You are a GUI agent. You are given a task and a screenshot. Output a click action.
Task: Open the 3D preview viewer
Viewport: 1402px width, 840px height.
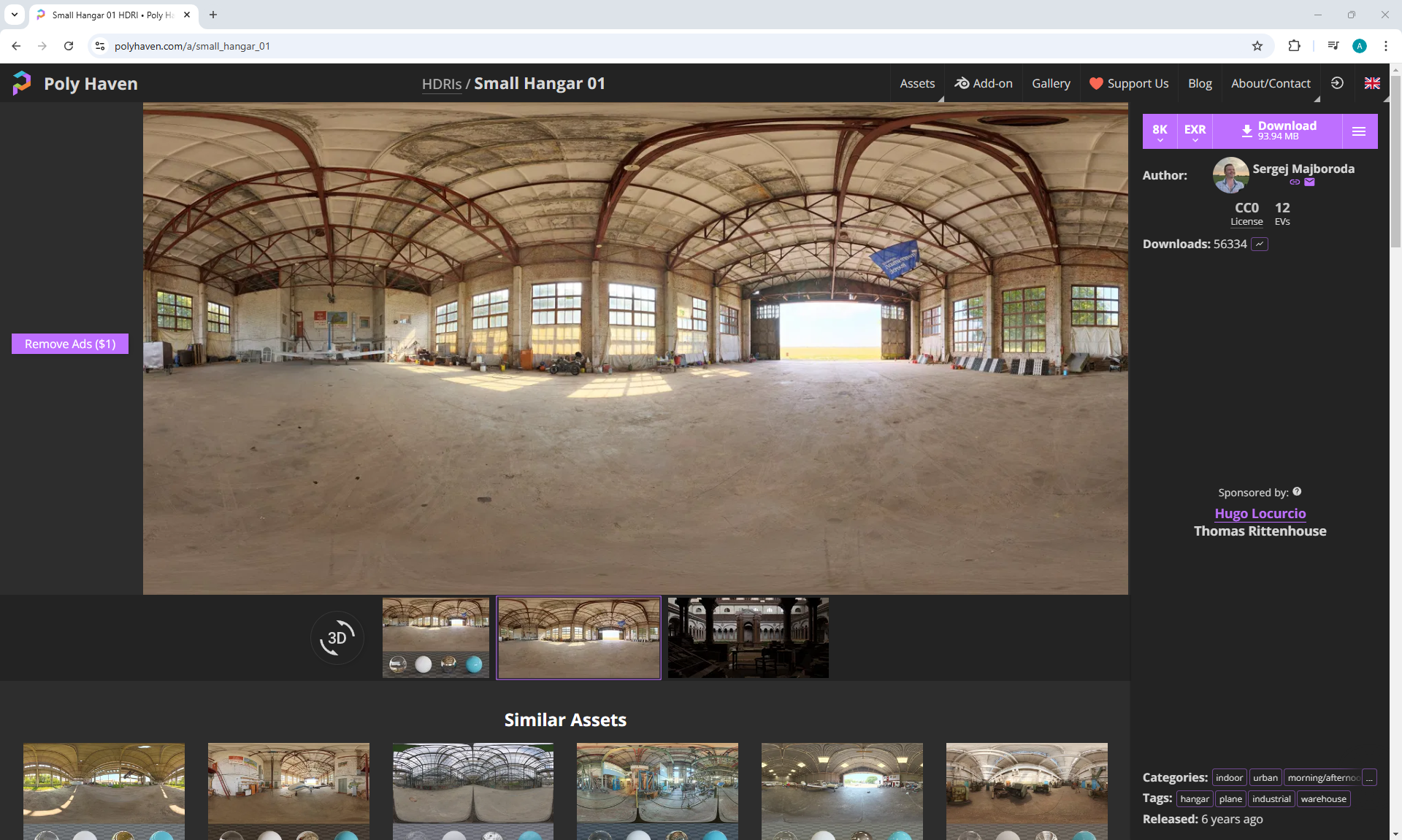point(337,638)
